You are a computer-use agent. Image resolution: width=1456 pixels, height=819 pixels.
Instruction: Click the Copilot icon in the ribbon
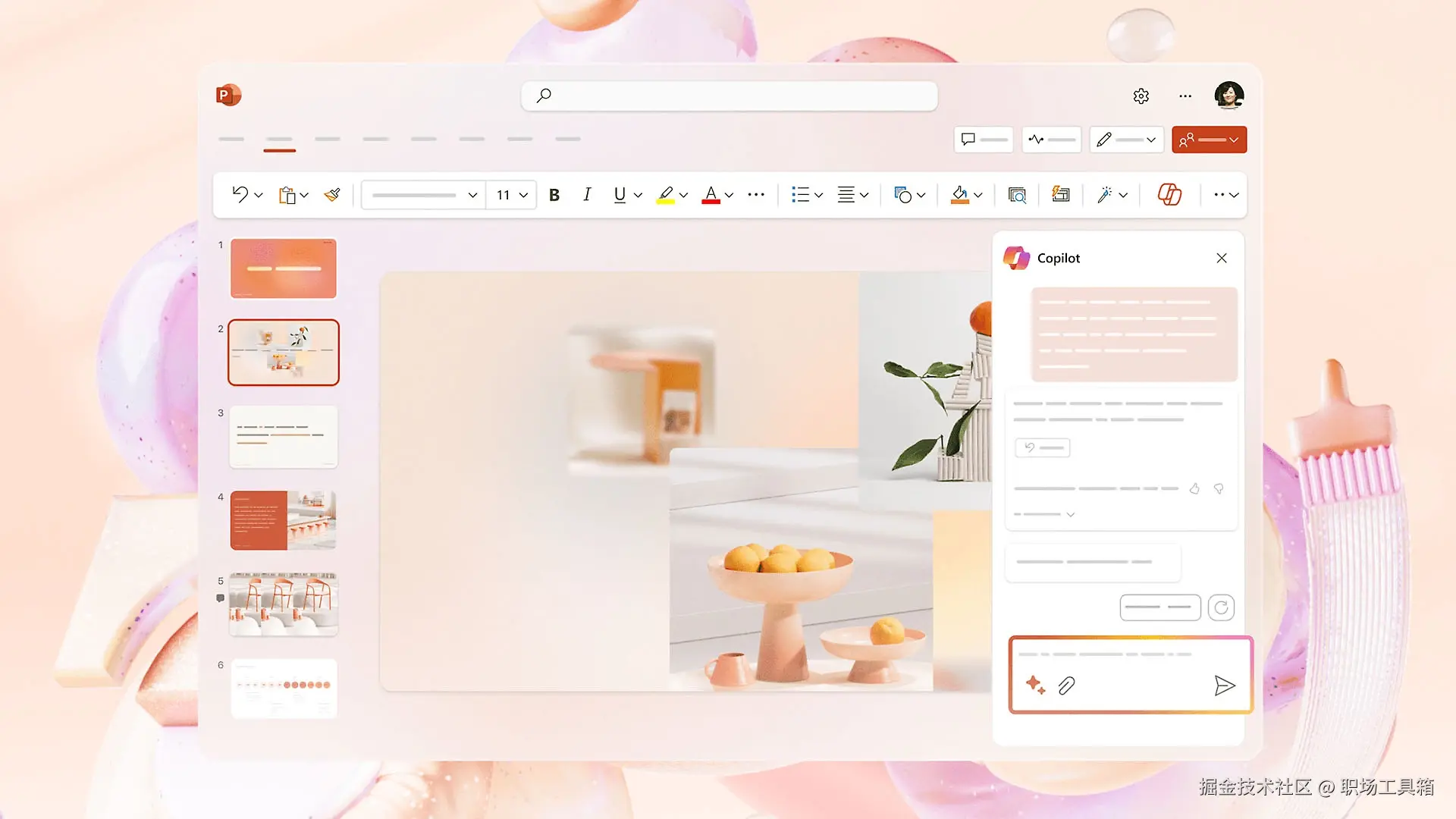pos(1169,195)
